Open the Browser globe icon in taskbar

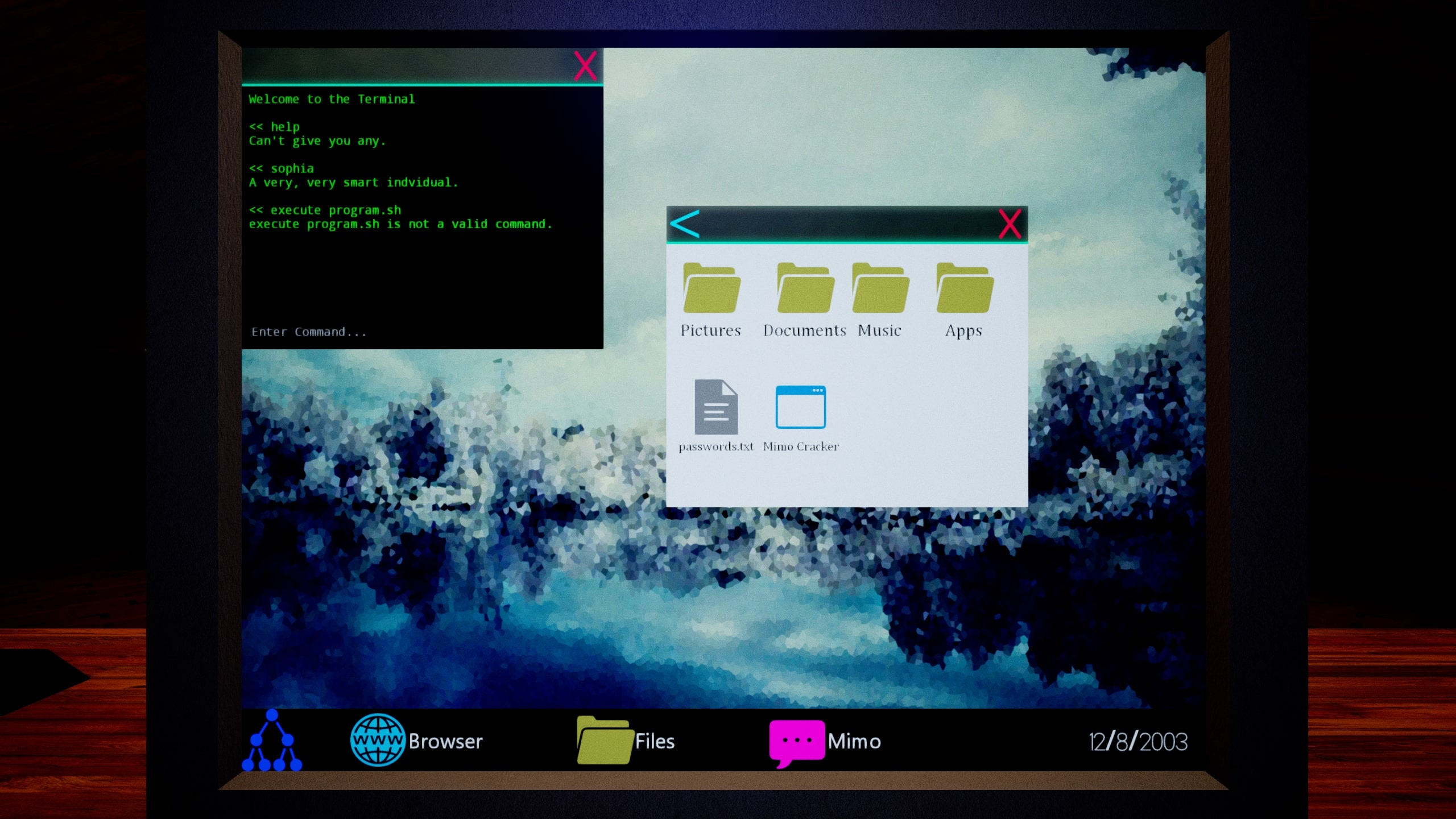click(378, 740)
